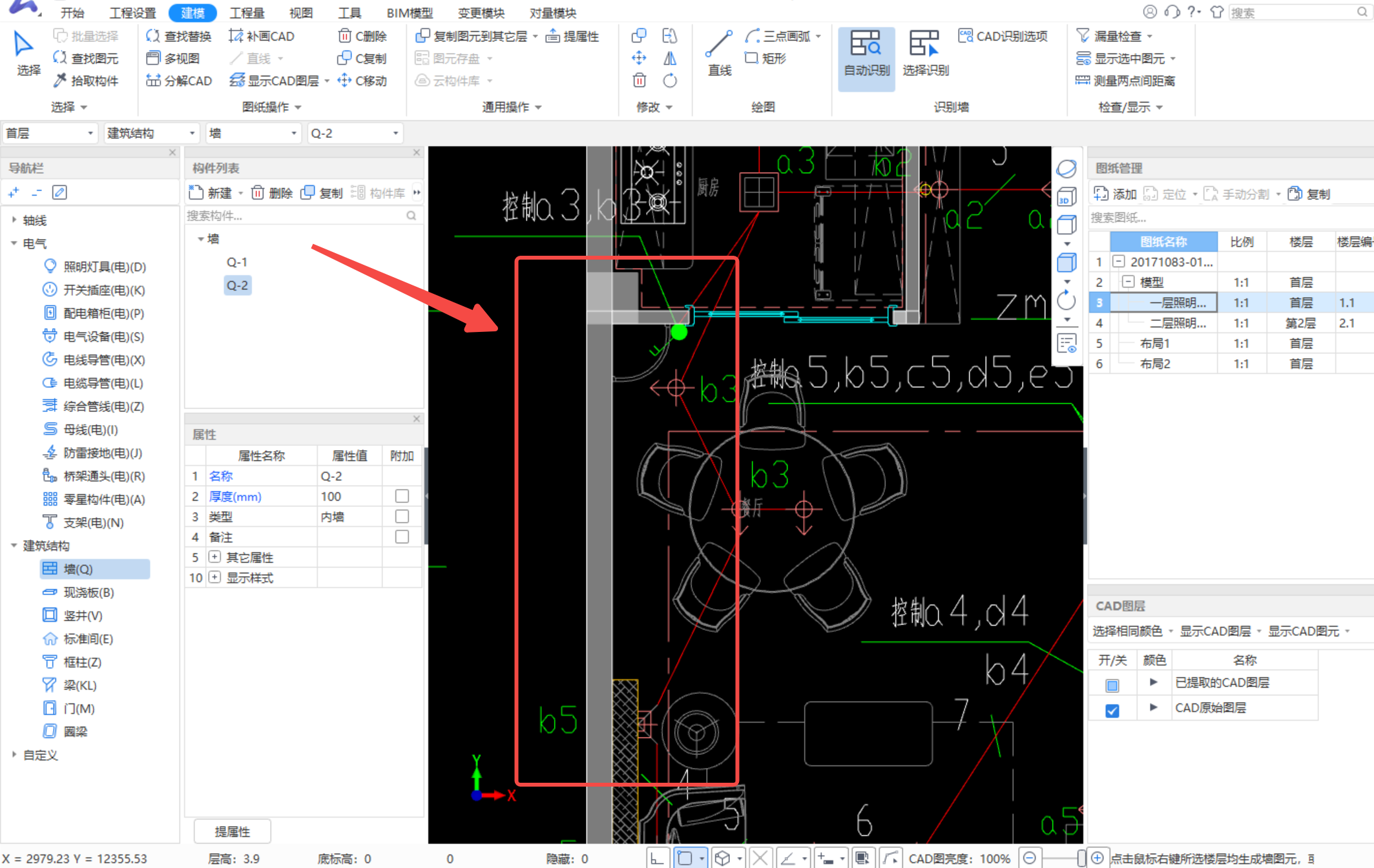Click 测量两点间距离 measure tool
This screenshot has height=868, width=1374.
[x=1125, y=81]
